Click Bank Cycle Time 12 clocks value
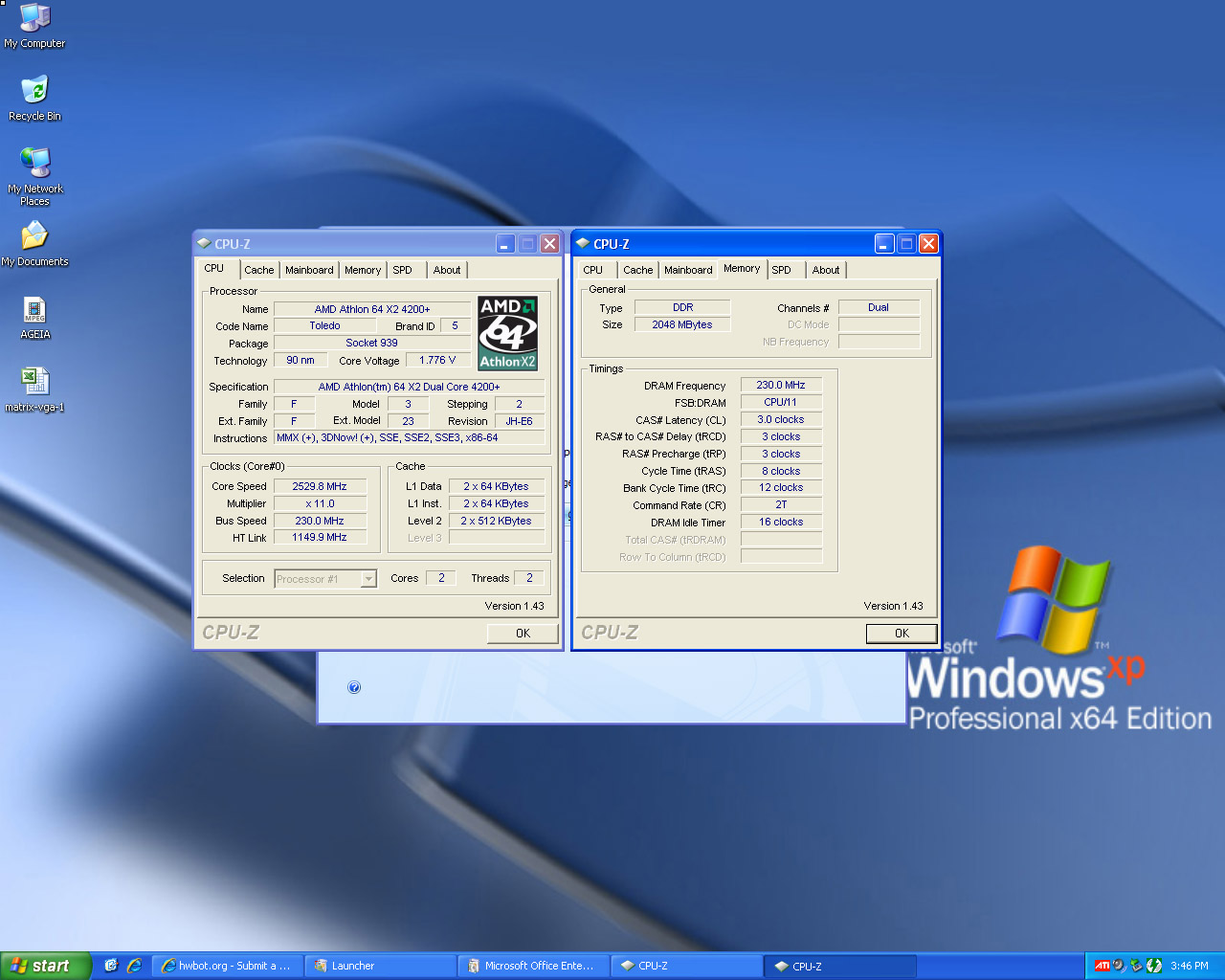 (x=781, y=487)
